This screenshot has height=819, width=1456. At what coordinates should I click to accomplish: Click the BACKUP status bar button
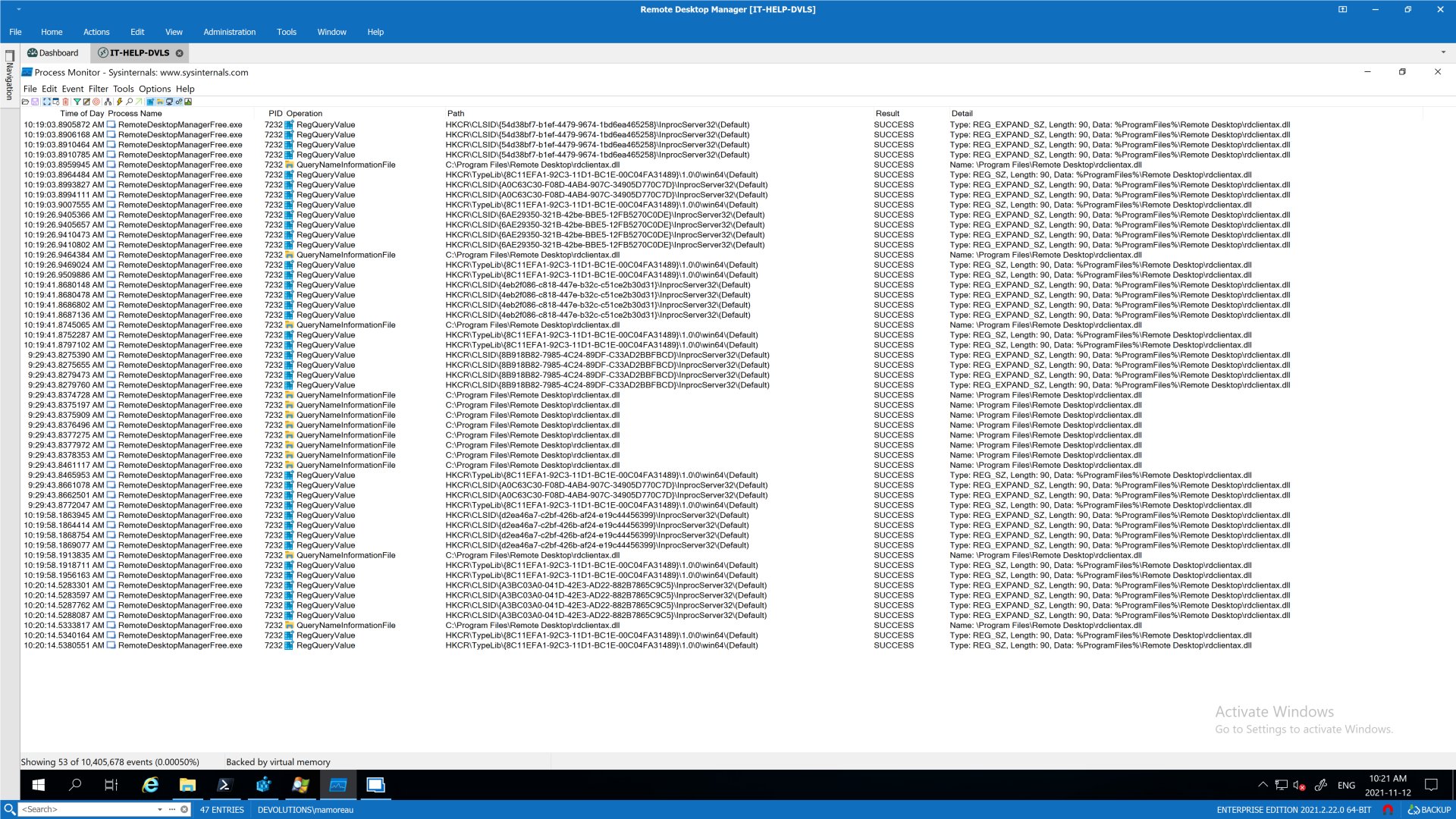click(1429, 809)
